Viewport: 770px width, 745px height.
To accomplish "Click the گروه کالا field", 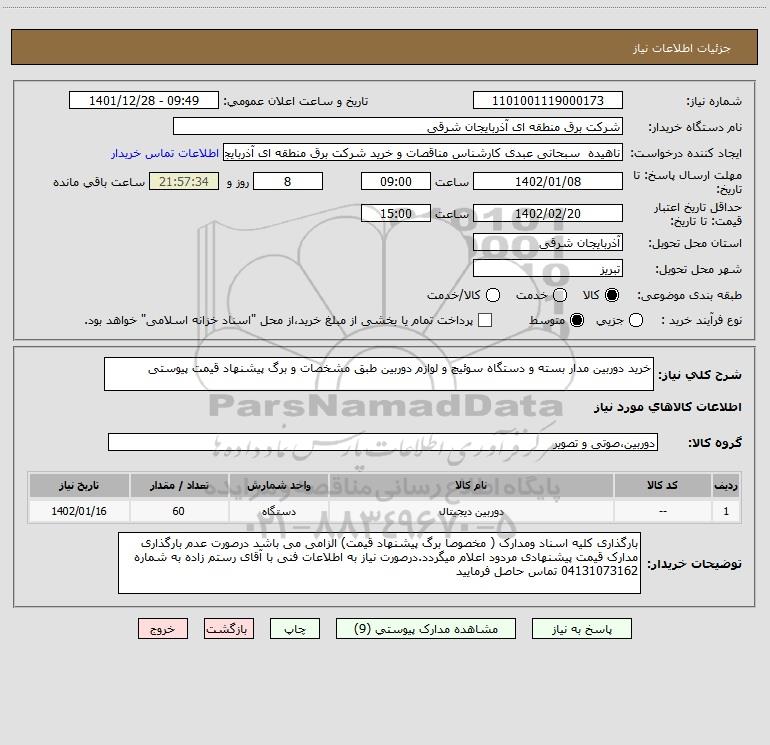I will pyautogui.click(x=383, y=442).
